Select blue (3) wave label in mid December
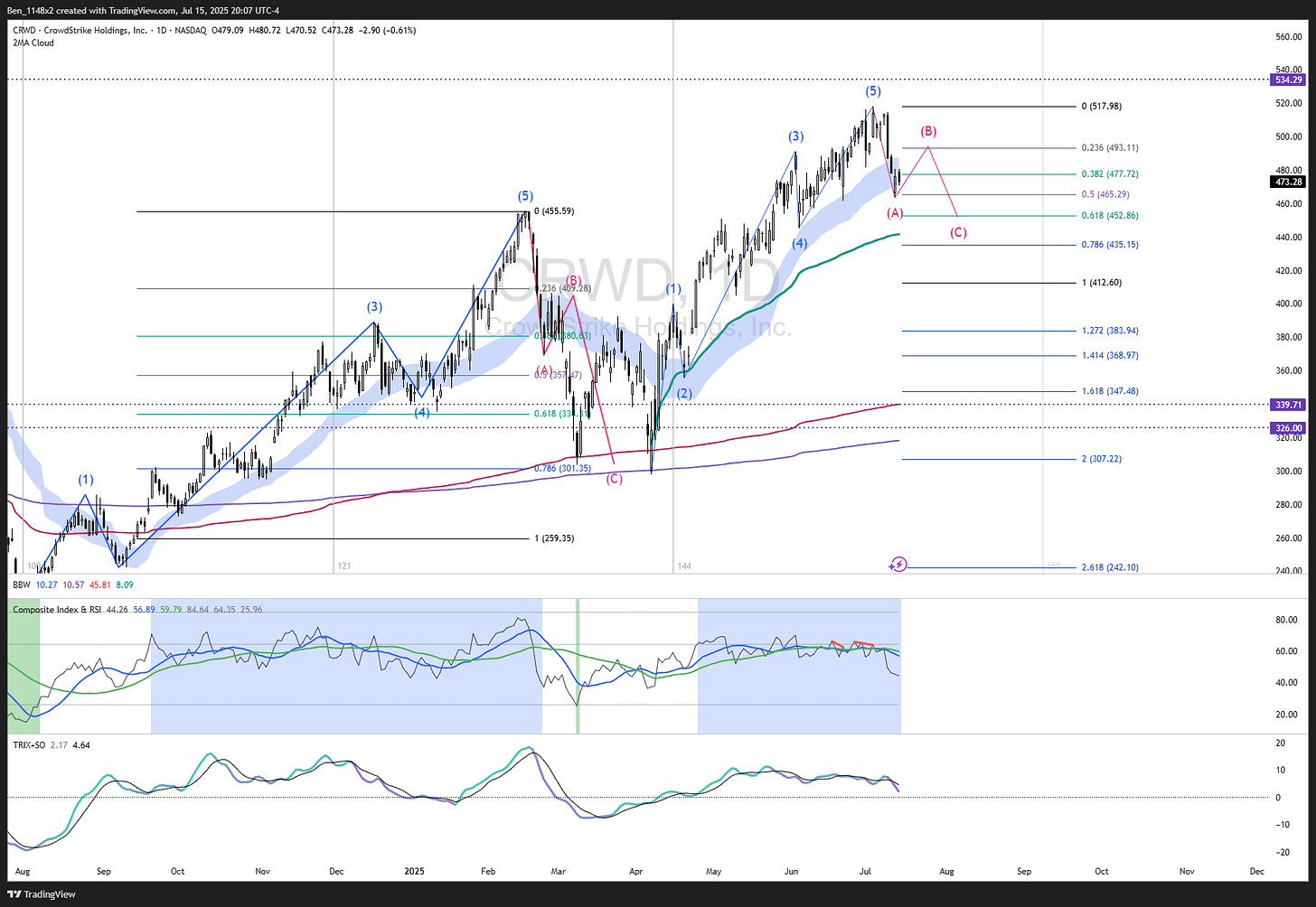Screen dimensions: 1316x907 [375, 307]
